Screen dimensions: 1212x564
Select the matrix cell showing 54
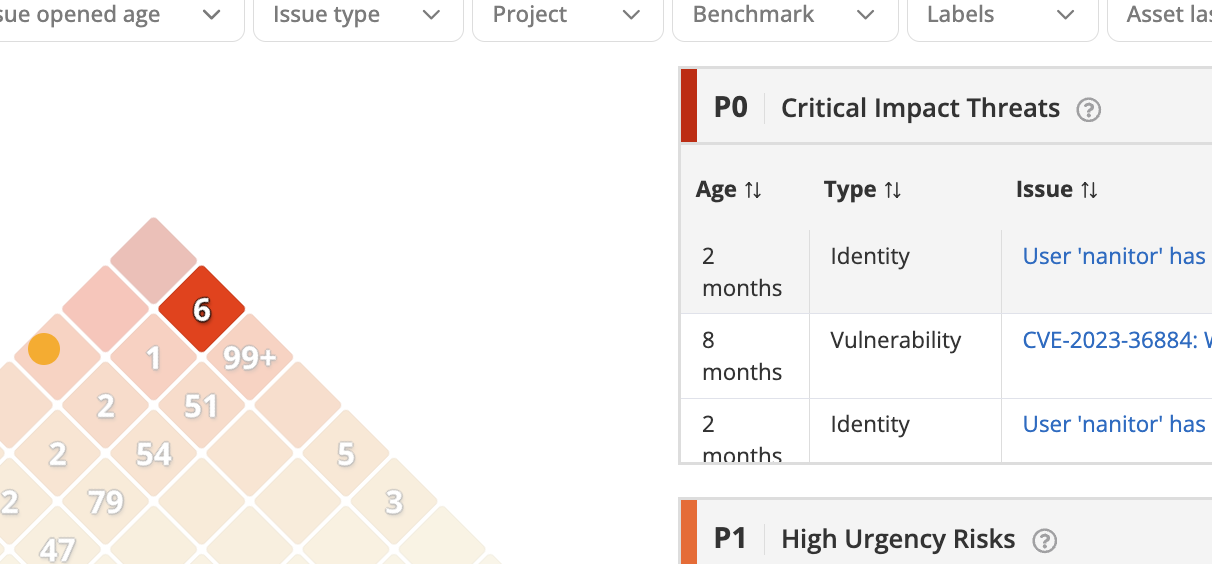click(x=154, y=454)
